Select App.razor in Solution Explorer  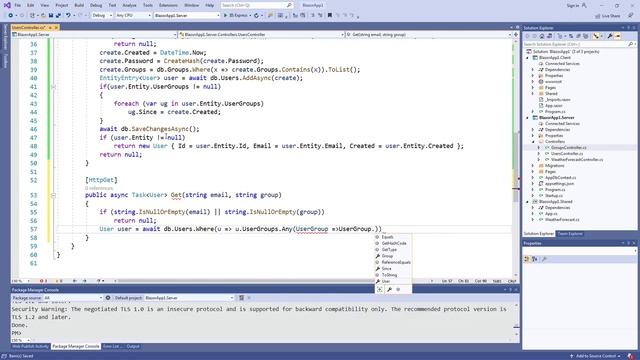553,106
